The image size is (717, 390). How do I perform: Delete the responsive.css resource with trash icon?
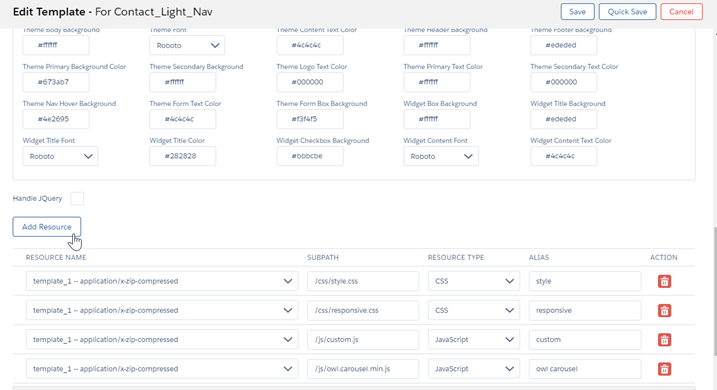tap(664, 310)
